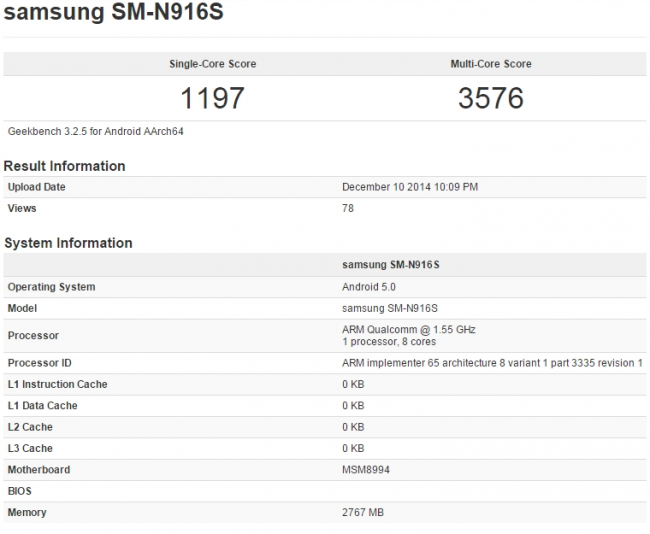The image size is (650, 534).
Task: Click the '2767 MB' memory value
Action: pyautogui.click(x=363, y=512)
